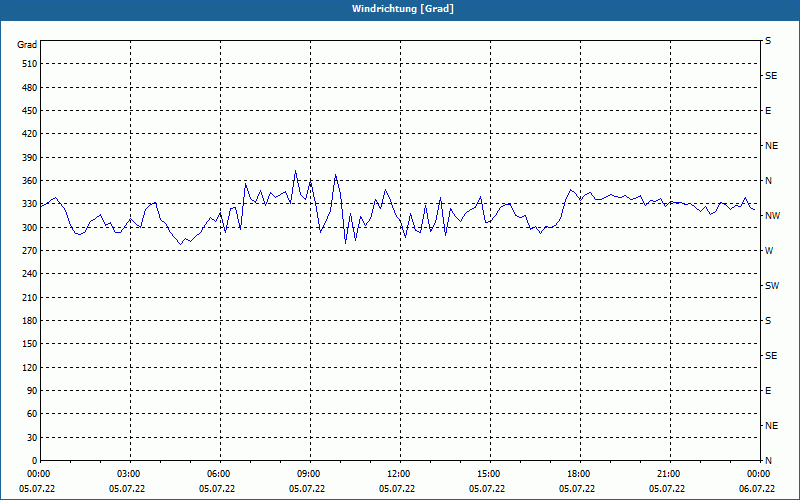800x500 pixels.
Task: Click the 0 value on the left axis
Action: point(35,461)
